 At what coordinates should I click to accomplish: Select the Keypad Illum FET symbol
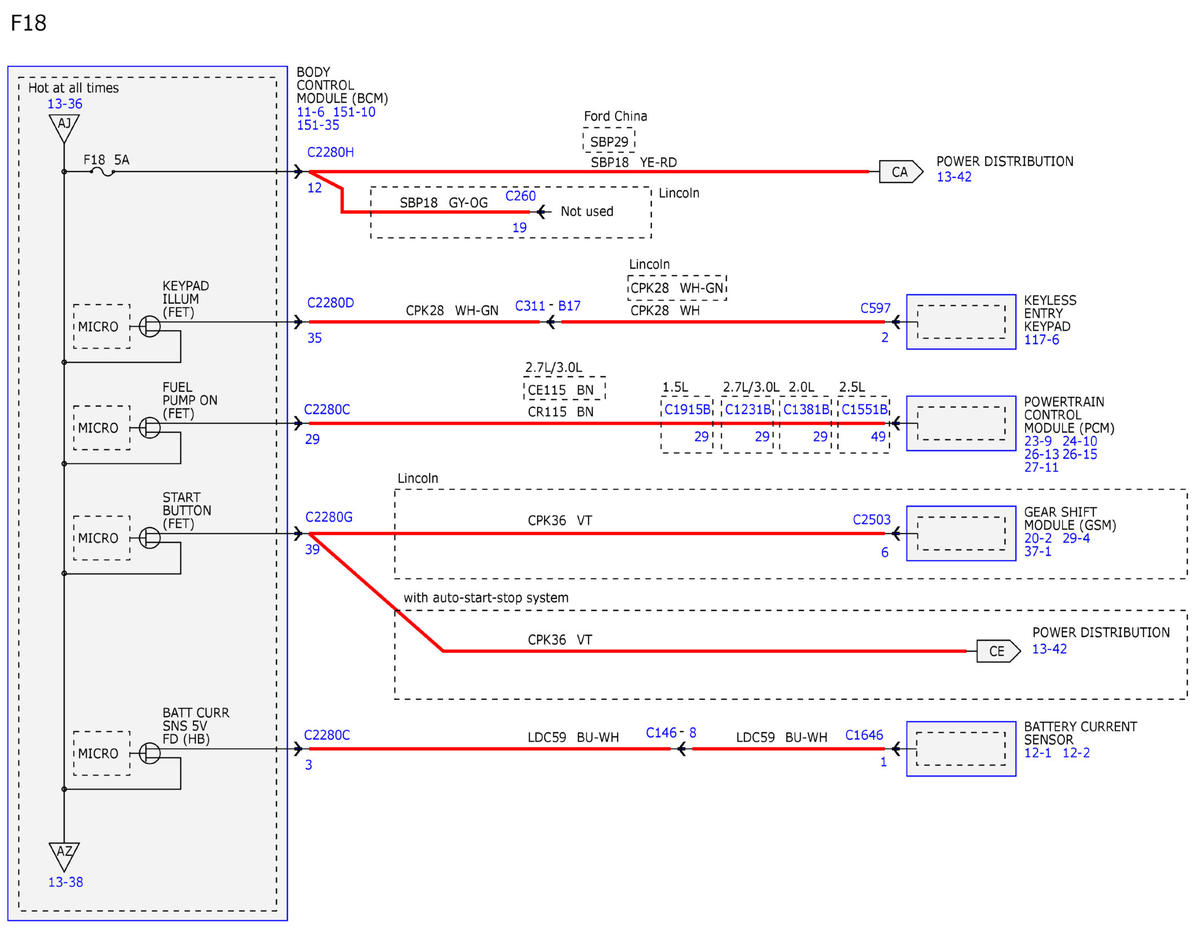(149, 326)
